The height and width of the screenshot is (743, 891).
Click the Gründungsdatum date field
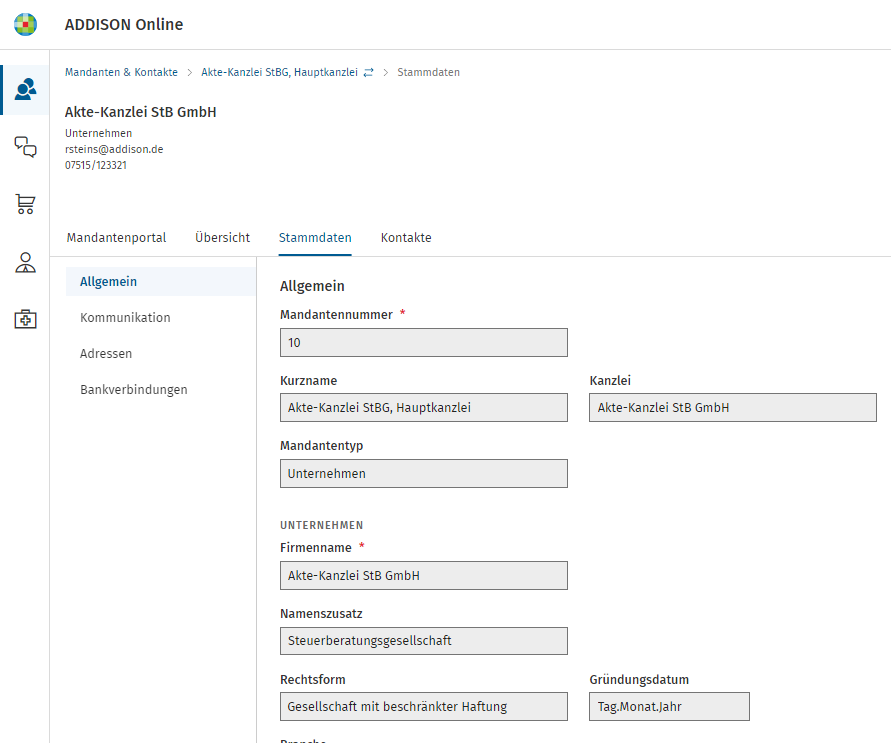(669, 707)
